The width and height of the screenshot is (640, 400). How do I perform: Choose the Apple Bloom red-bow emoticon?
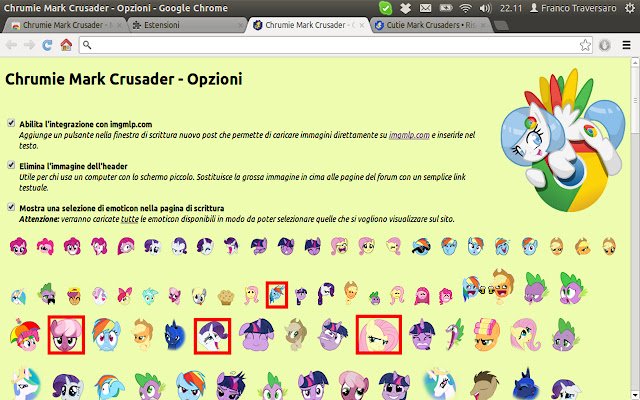(124, 296)
